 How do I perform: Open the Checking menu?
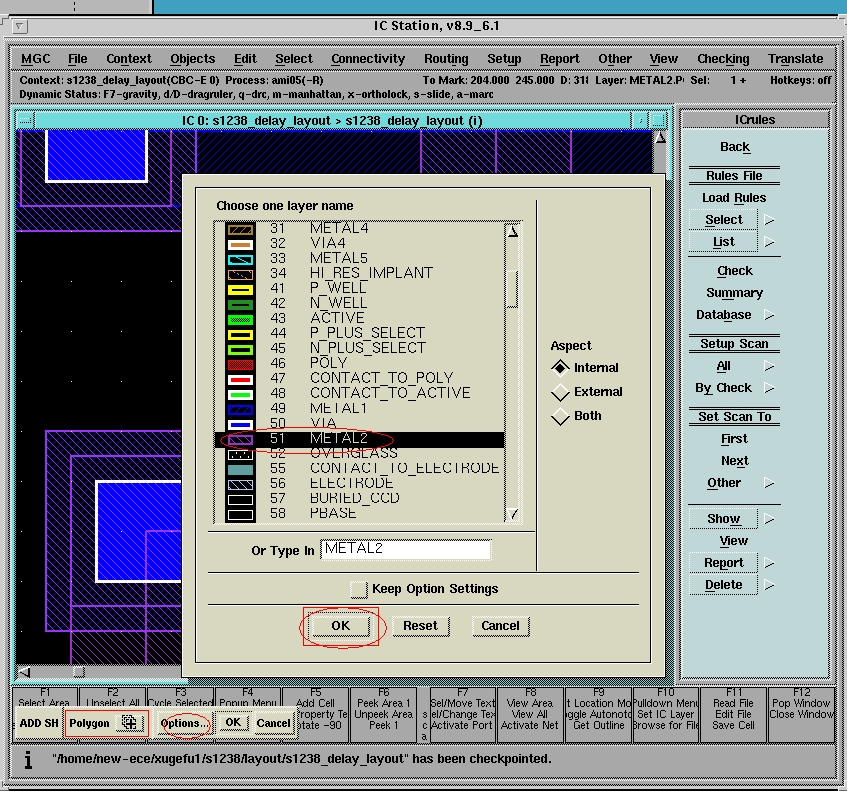pyautogui.click(x=722, y=59)
